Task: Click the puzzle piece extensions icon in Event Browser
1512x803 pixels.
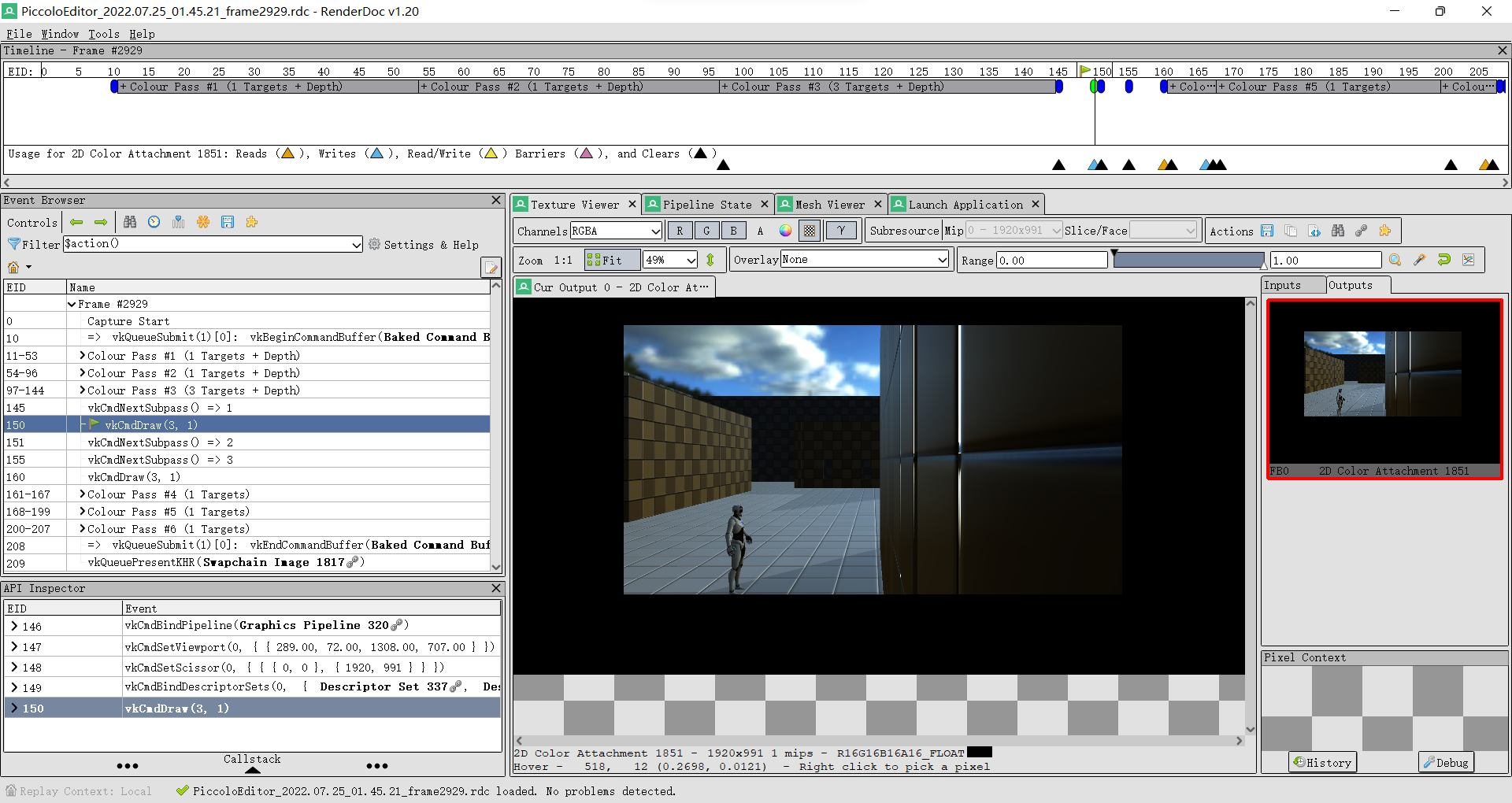Action: (x=252, y=222)
